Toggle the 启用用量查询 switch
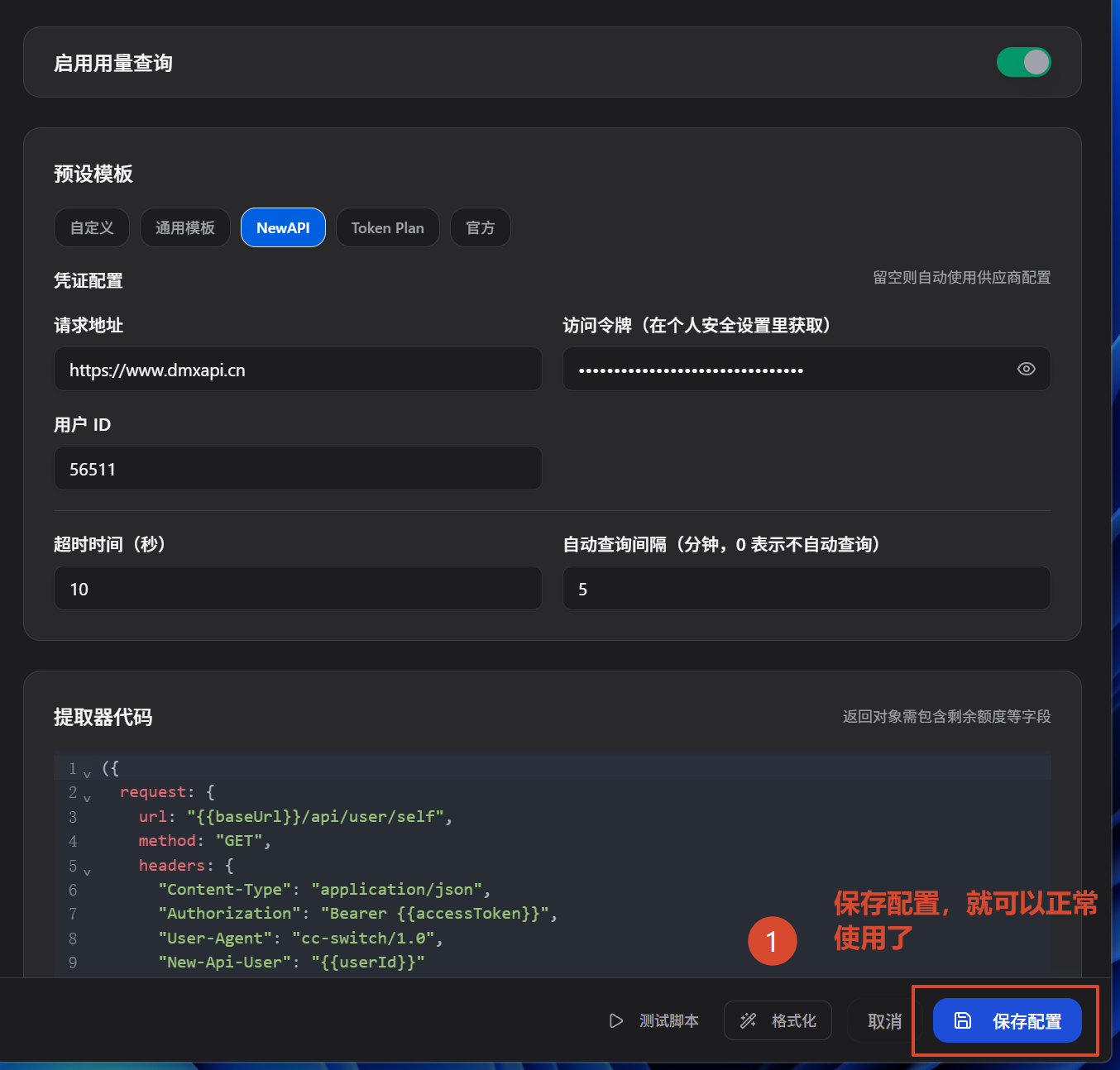This screenshot has height=1070, width=1120. (x=1023, y=62)
